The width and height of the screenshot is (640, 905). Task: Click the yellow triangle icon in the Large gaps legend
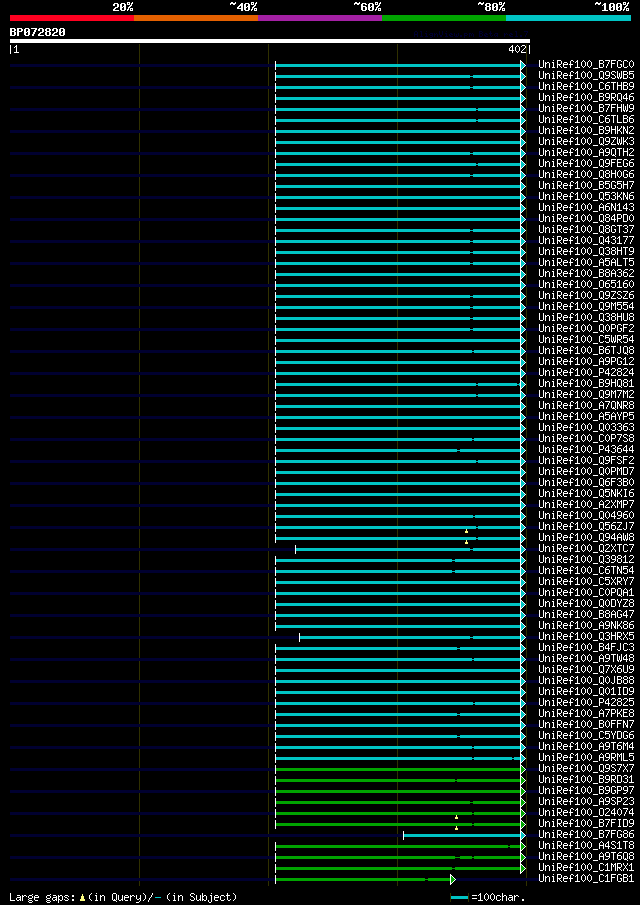click(x=82, y=897)
